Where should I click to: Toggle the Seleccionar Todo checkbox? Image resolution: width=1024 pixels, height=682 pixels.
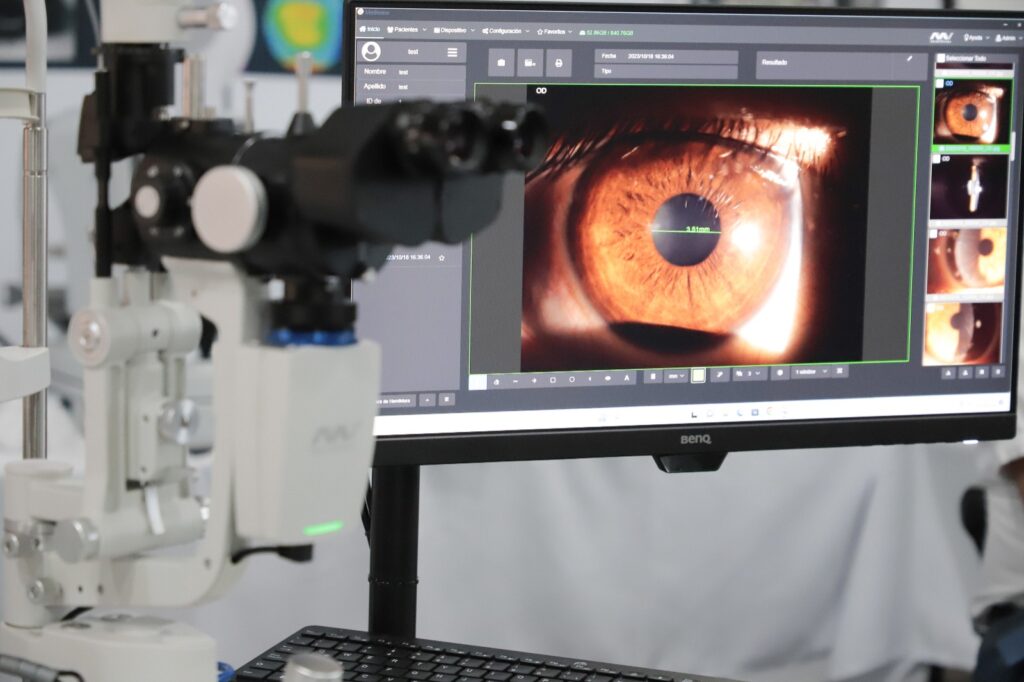click(x=940, y=59)
